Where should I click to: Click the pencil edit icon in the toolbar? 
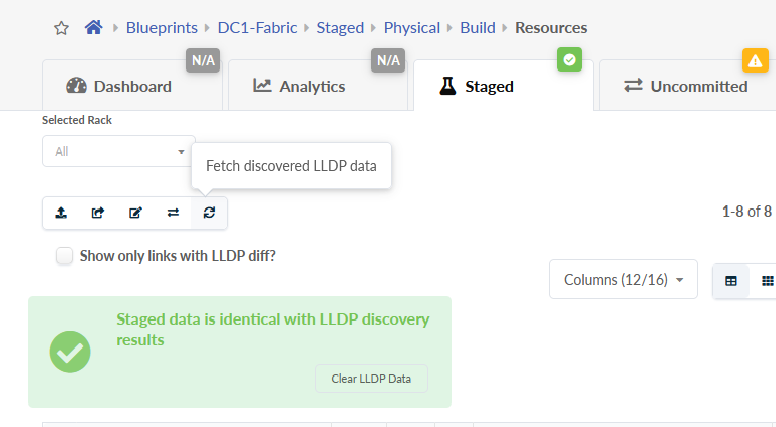click(x=135, y=212)
